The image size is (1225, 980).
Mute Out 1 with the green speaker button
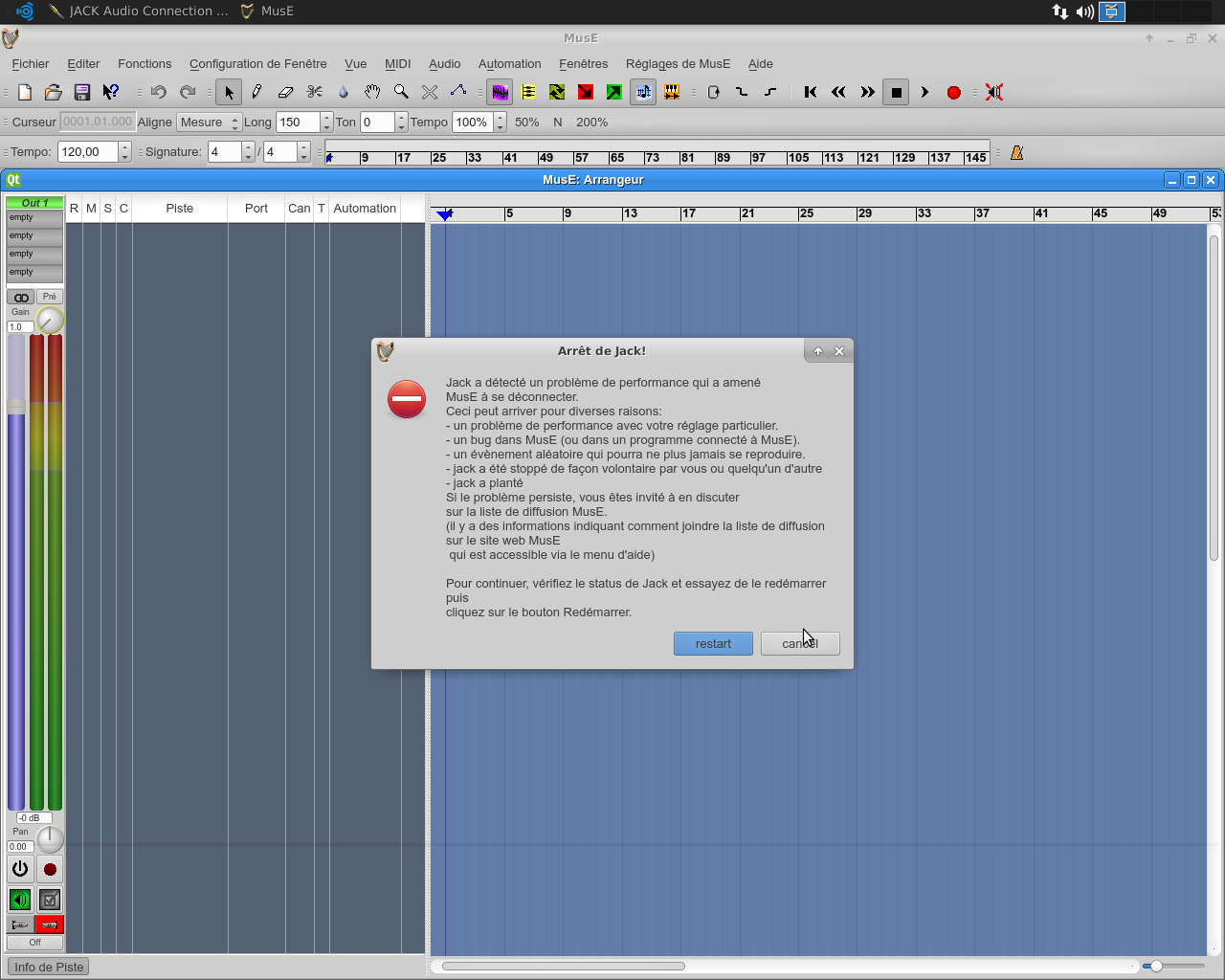(20, 900)
